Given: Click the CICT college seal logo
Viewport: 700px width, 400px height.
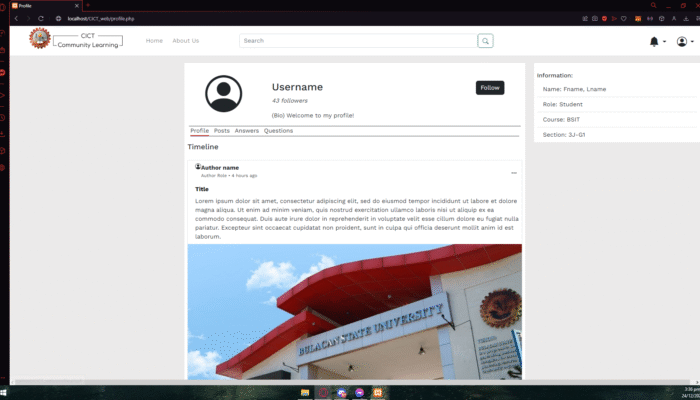Looking at the screenshot, I should (40, 38).
